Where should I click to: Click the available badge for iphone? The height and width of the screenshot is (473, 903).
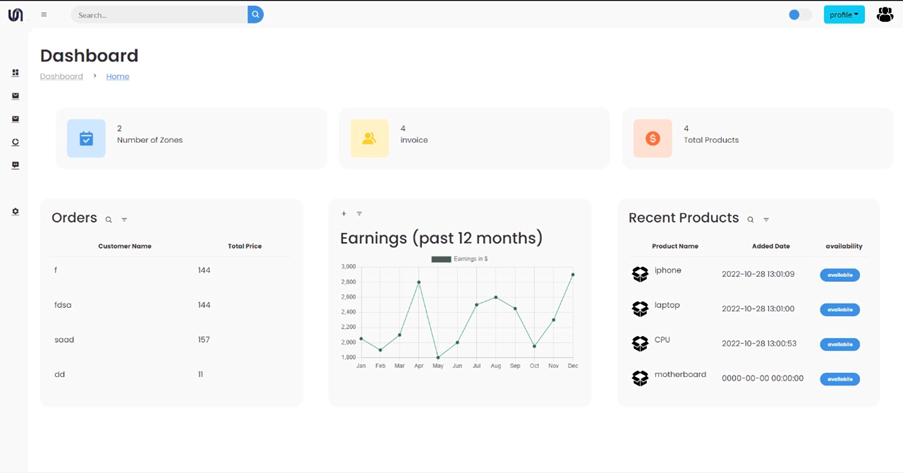click(x=840, y=275)
